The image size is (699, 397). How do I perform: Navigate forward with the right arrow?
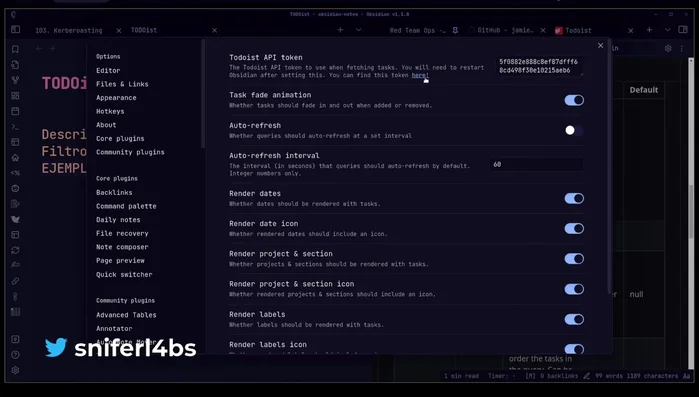[x=52, y=48]
